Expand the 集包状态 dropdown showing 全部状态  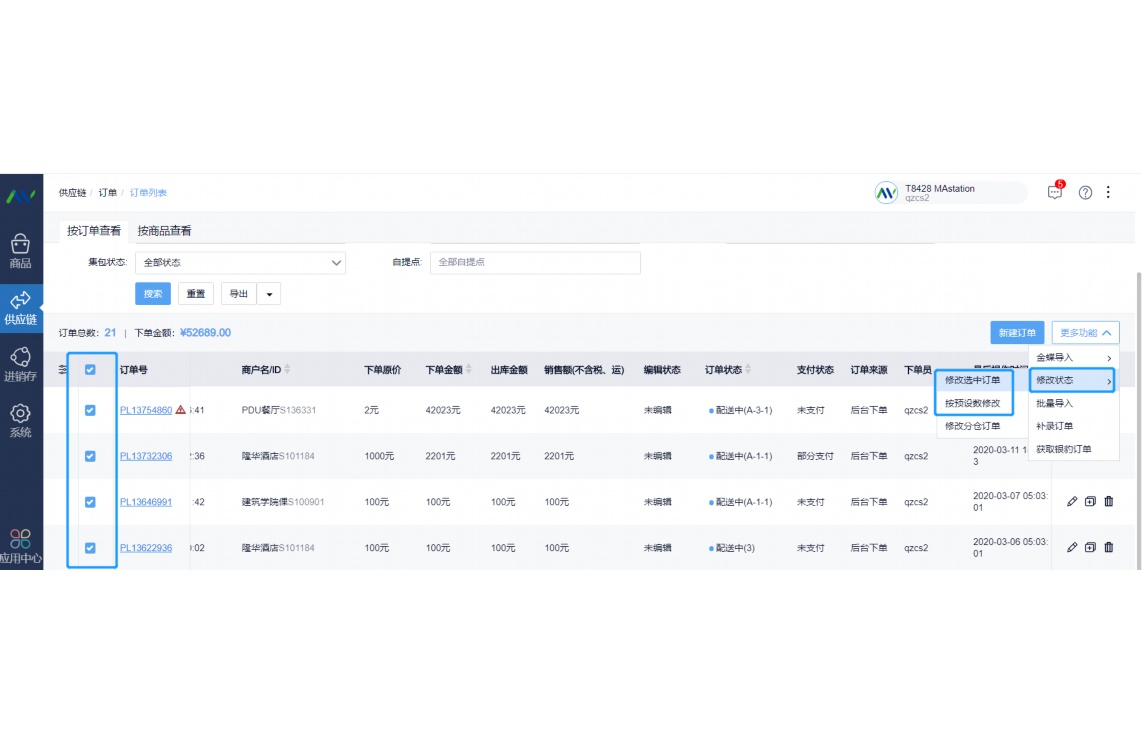point(240,263)
